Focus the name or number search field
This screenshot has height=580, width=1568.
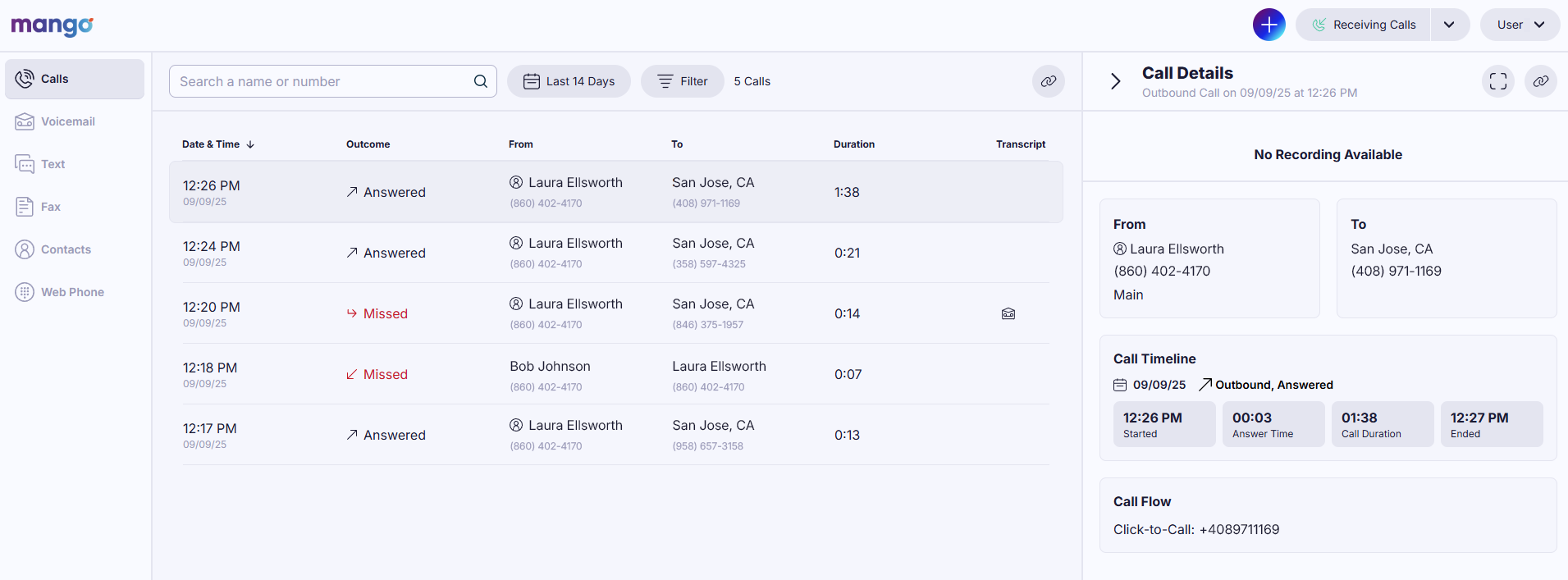point(320,81)
